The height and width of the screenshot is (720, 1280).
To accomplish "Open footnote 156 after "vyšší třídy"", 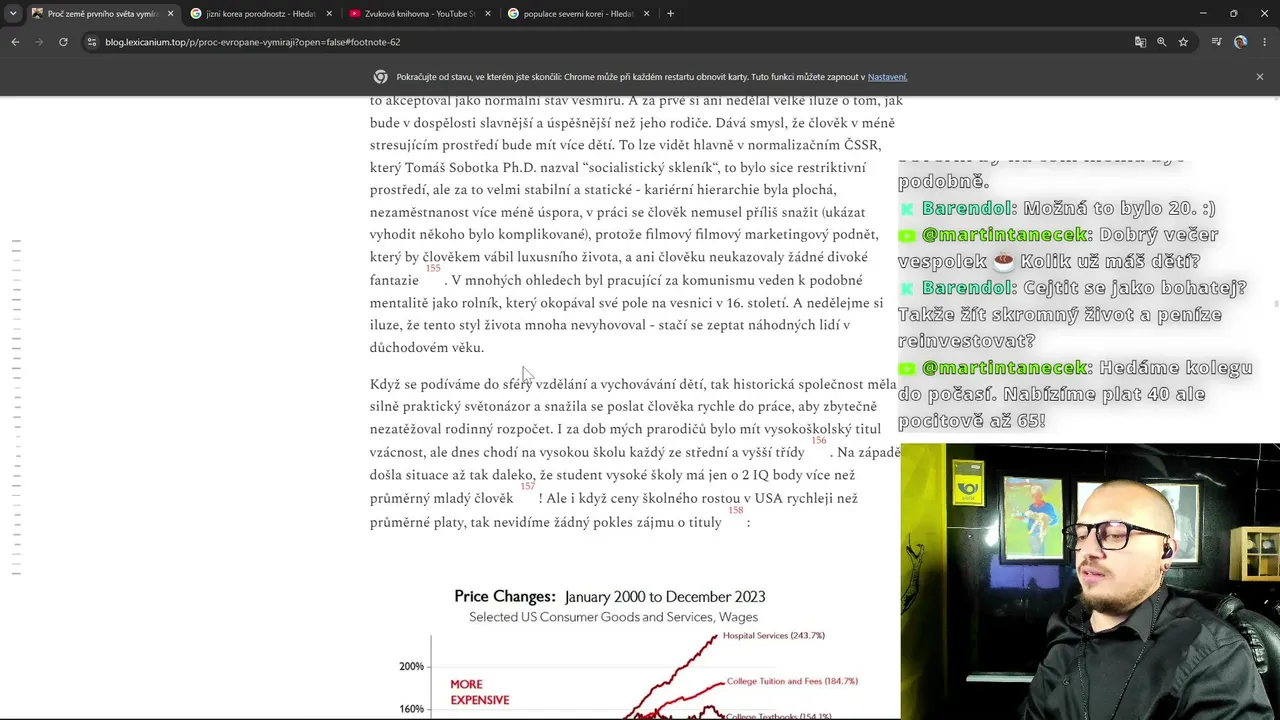I will point(819,441).
